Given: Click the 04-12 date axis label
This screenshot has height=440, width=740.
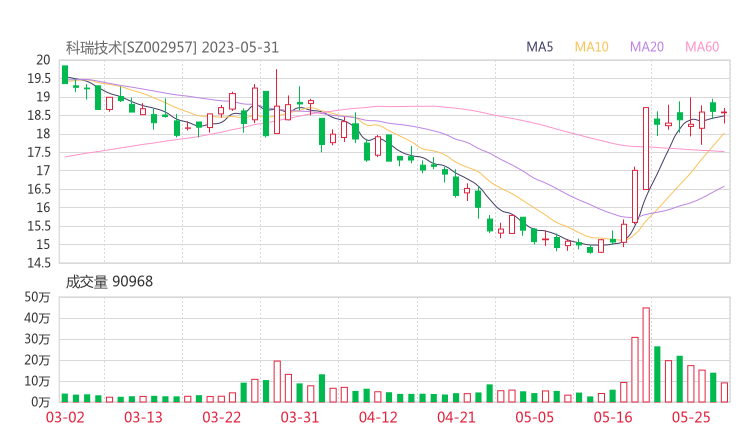Looking at the screenshot, I should pyautogui.click(x=378, y=418).
